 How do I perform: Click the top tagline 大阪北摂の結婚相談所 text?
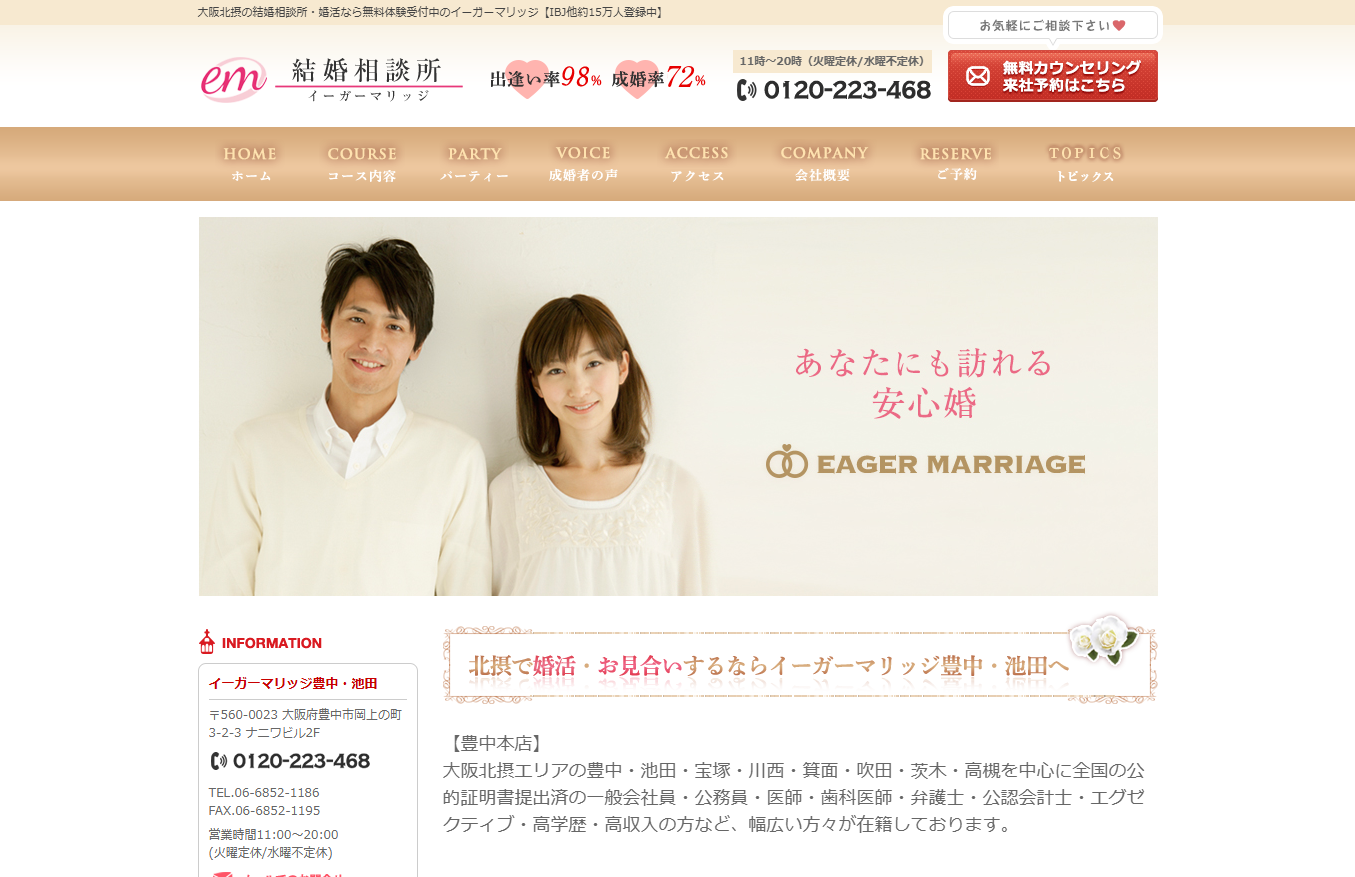(x=432, y=12)
